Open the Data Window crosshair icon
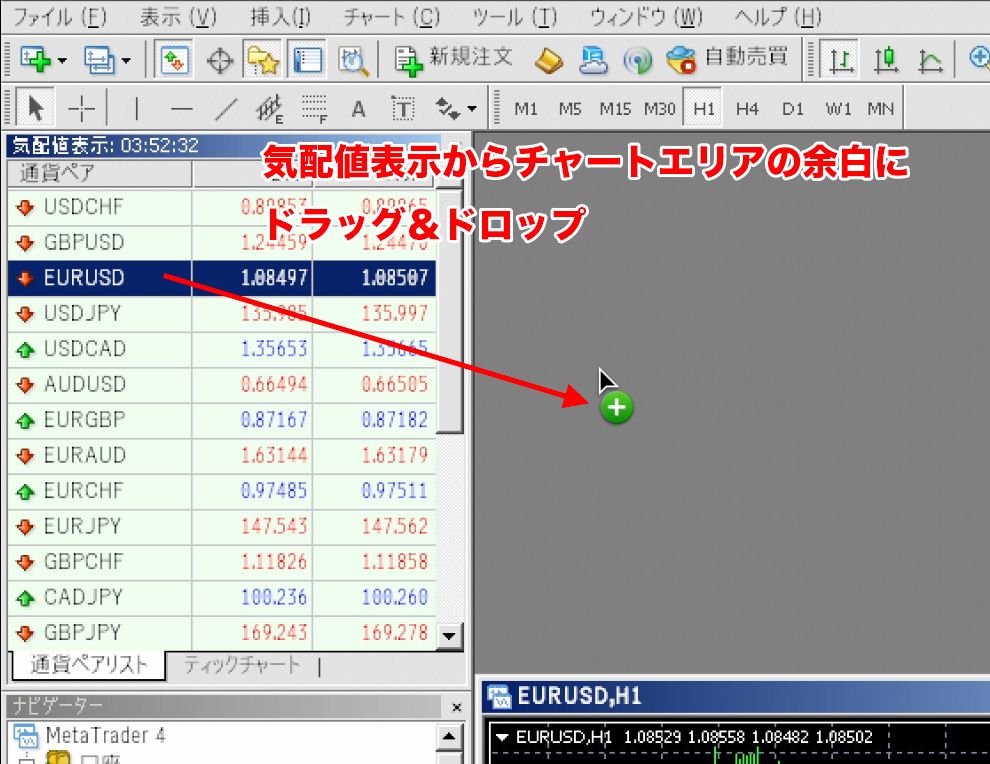Image resolution: width=990 pixels, height=764 pixels. coord(220,60)
